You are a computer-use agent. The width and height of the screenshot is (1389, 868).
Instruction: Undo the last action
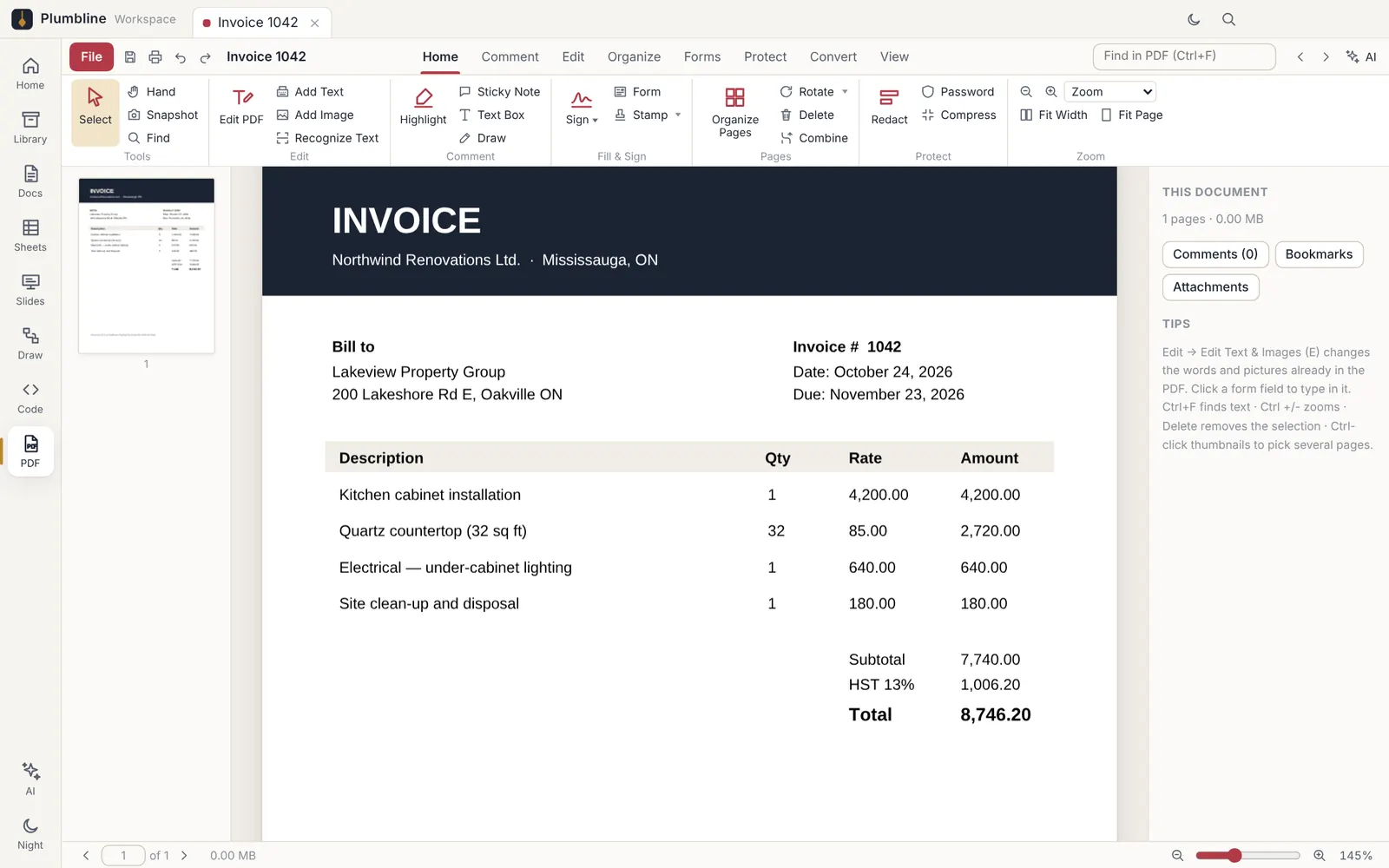[181, 57]
